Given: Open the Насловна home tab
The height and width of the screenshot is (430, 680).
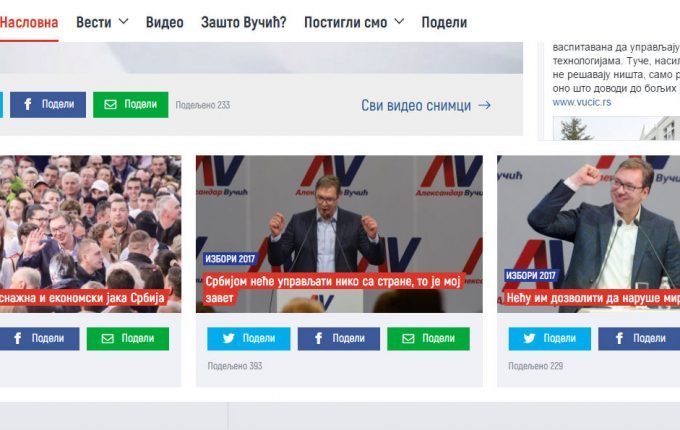Looking at the screenshot, I should [x=29, y=23].
